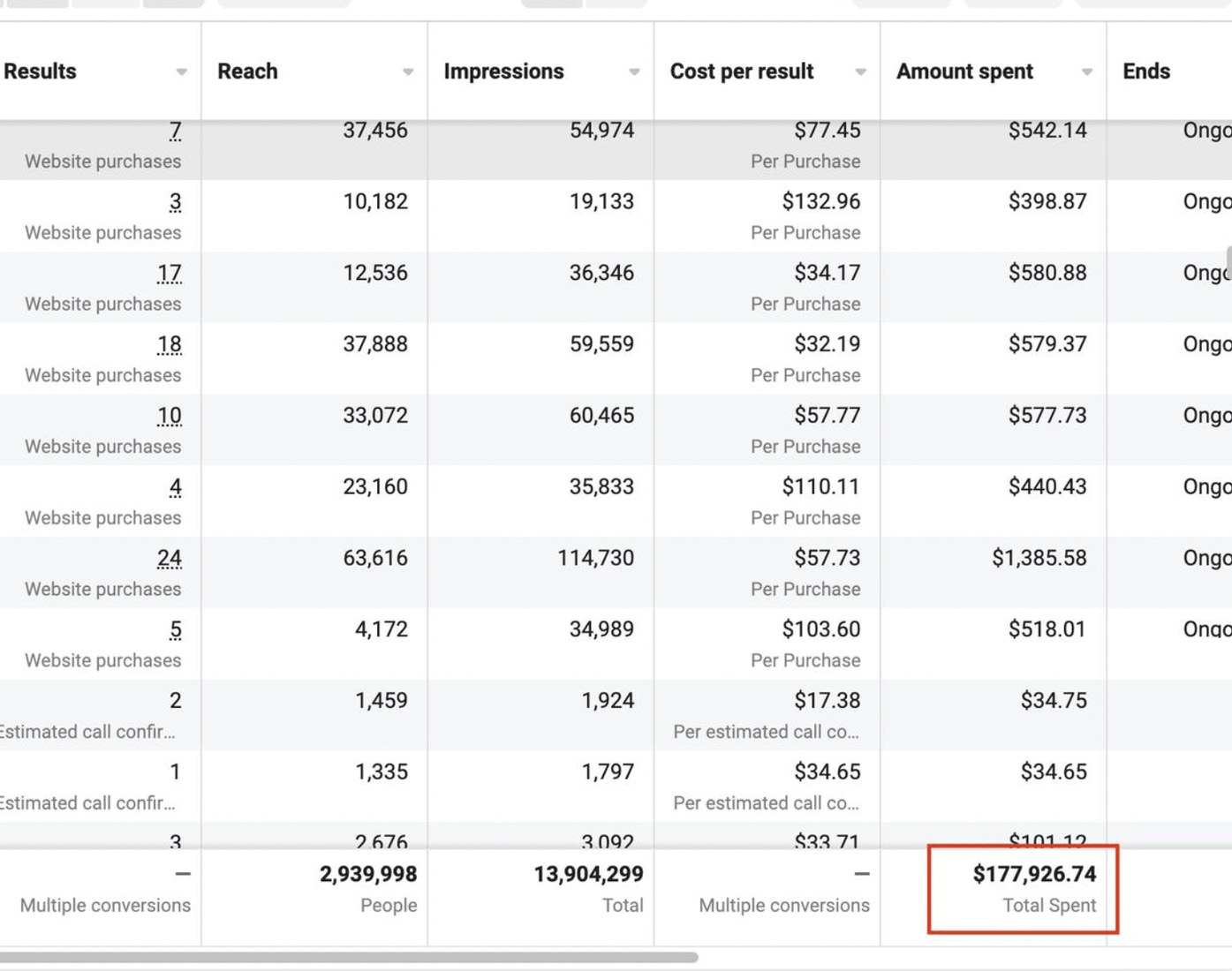Select the amount spent $518.01

[x=1047, y=630]
